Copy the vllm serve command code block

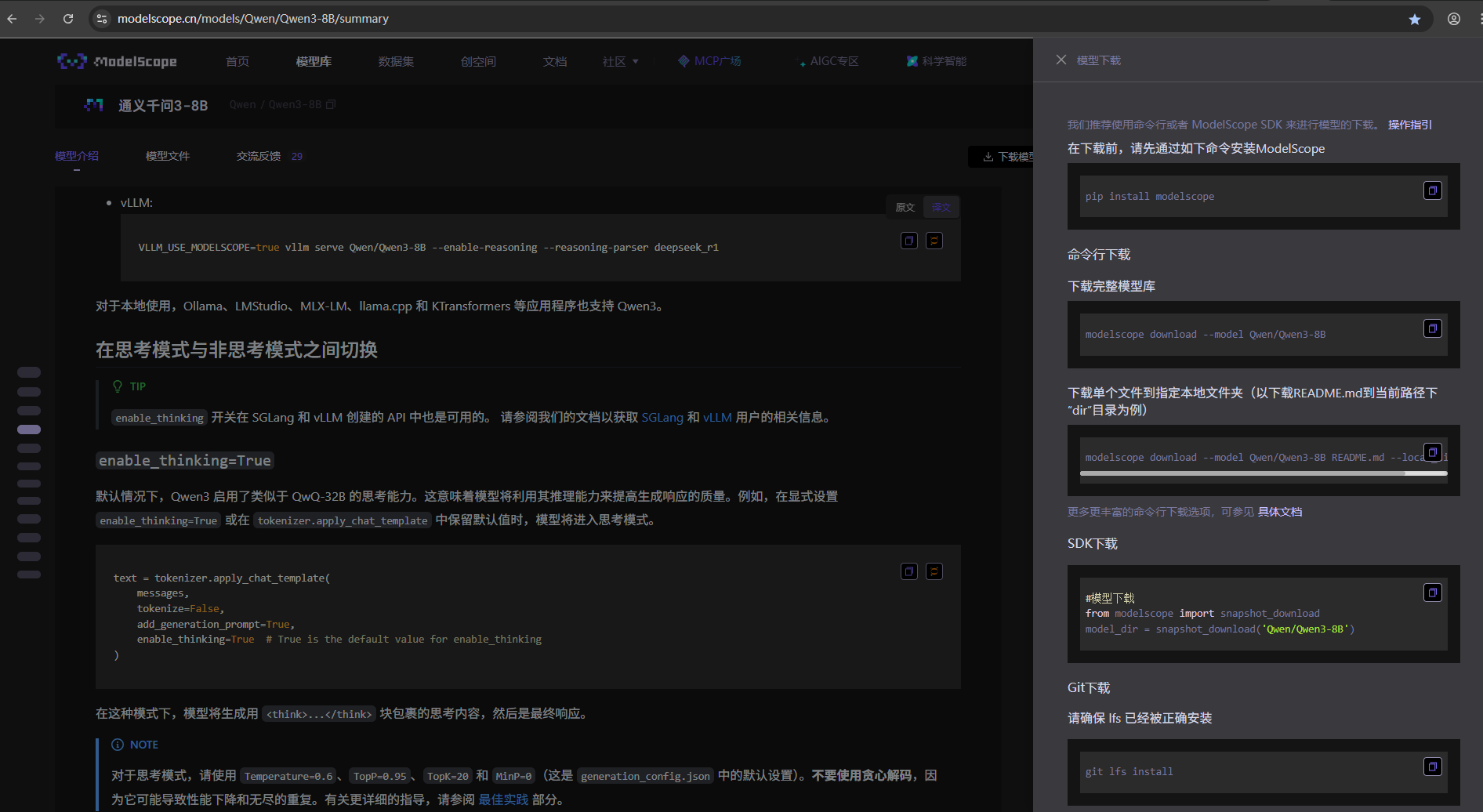[909, 241]
